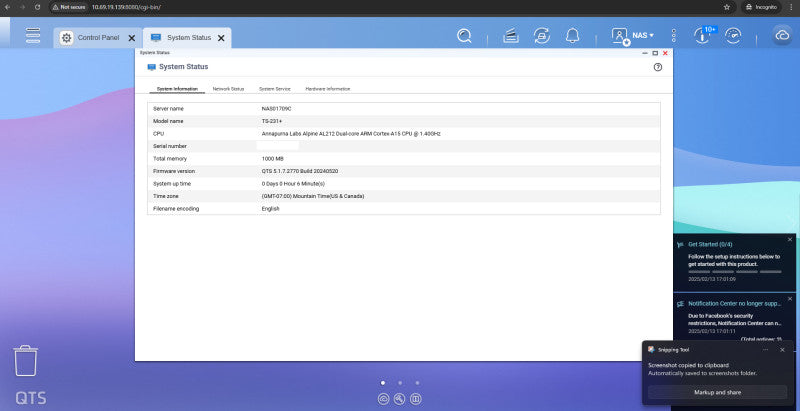The image size is (800, 411).
Task: Click the copyright circle icon at bottom
Action: (x=383, y=399)
